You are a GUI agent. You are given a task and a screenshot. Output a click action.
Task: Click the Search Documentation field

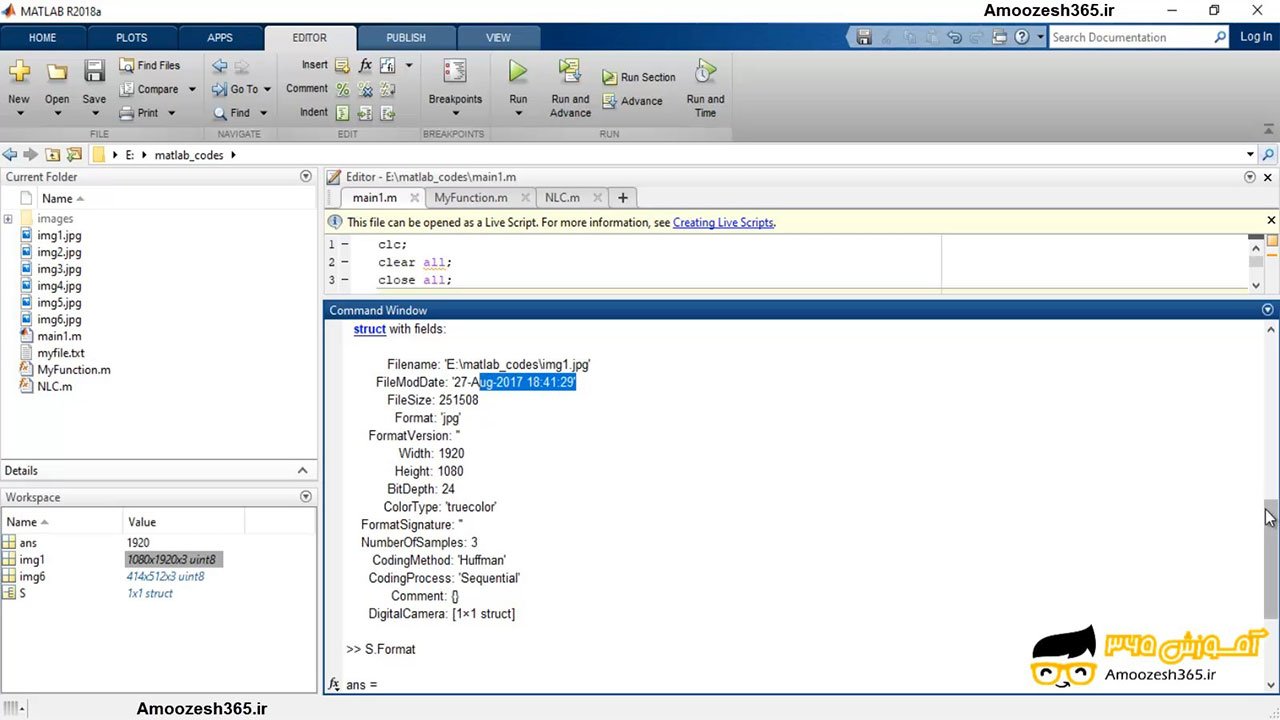(x=1131, y=37)
